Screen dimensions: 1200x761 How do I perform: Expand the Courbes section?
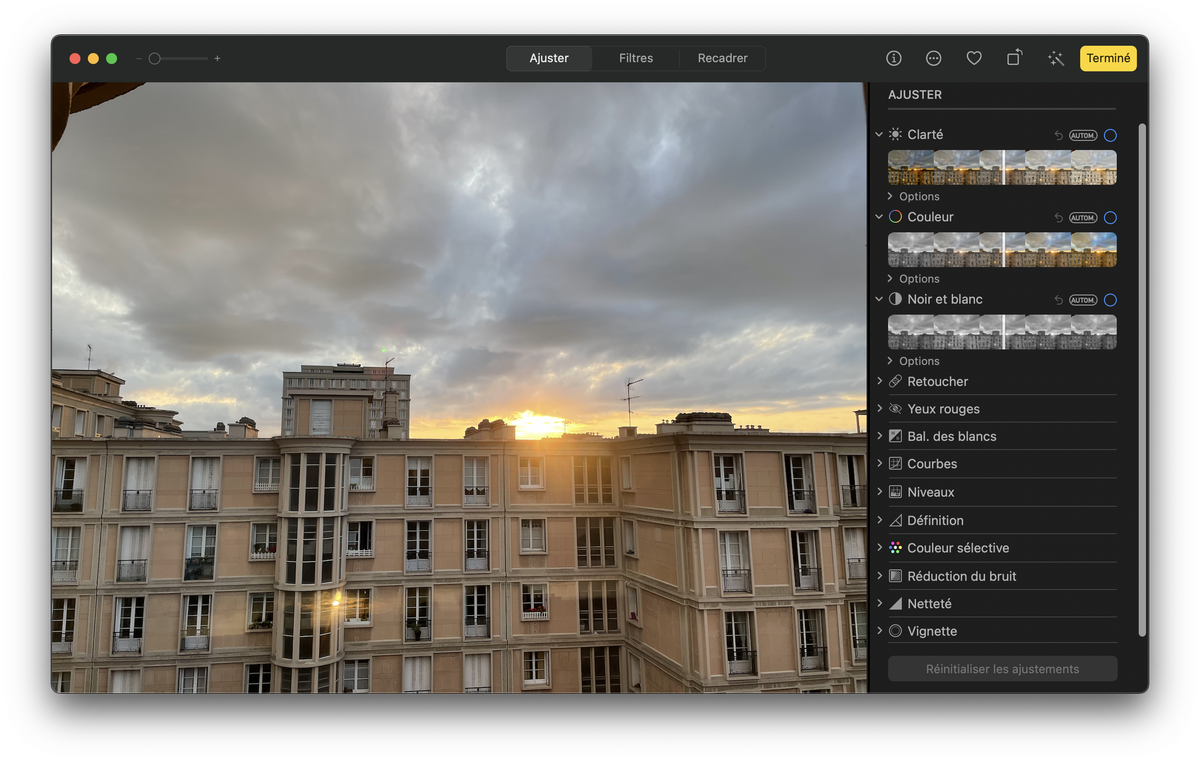pos(879,464)
